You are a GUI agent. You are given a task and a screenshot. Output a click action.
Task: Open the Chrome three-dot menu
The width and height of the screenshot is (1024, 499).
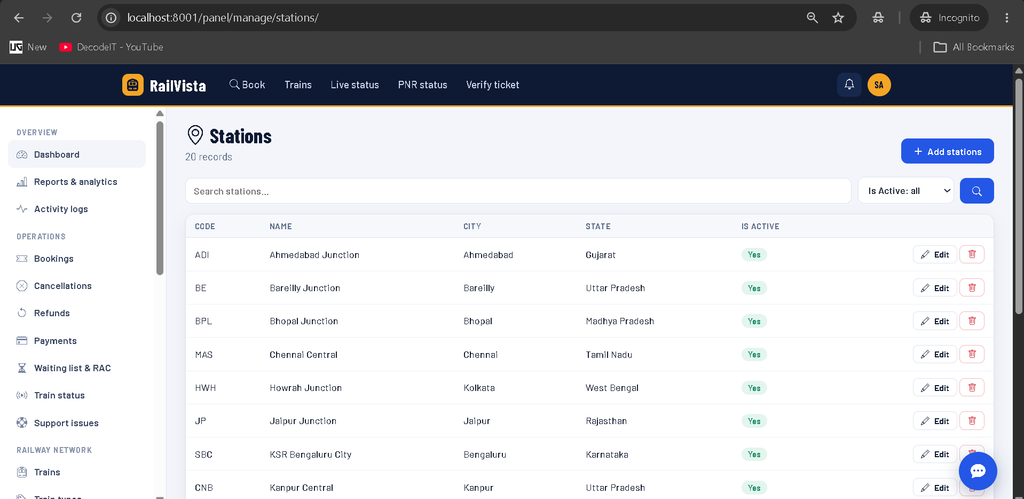pos(1006,18)
